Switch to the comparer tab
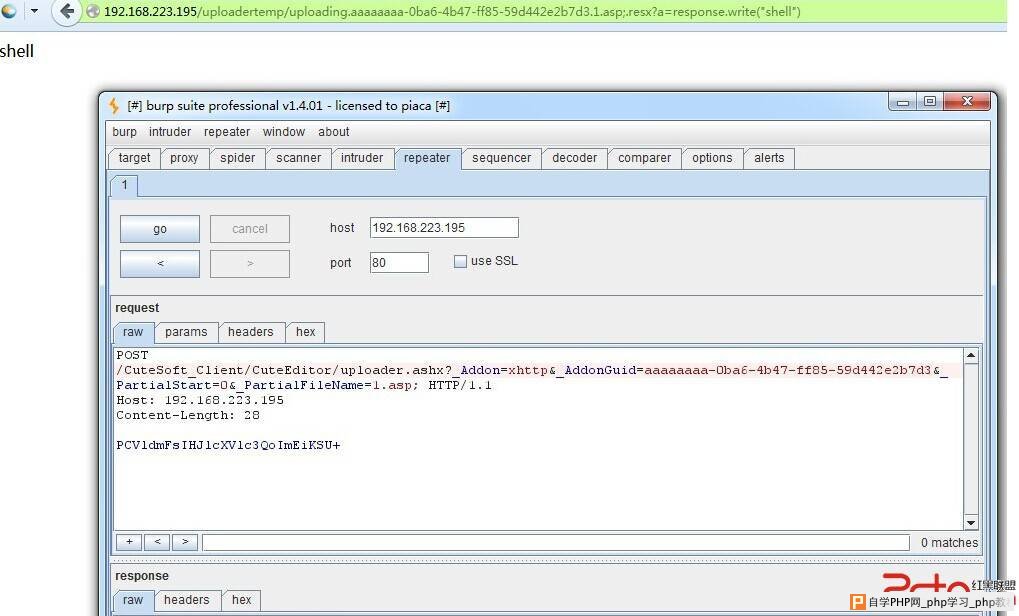1019x616 pixels. [644, 158]
